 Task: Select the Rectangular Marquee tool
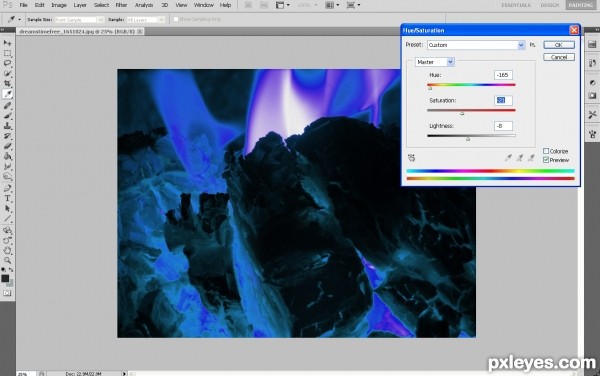(x=7, y=53)
